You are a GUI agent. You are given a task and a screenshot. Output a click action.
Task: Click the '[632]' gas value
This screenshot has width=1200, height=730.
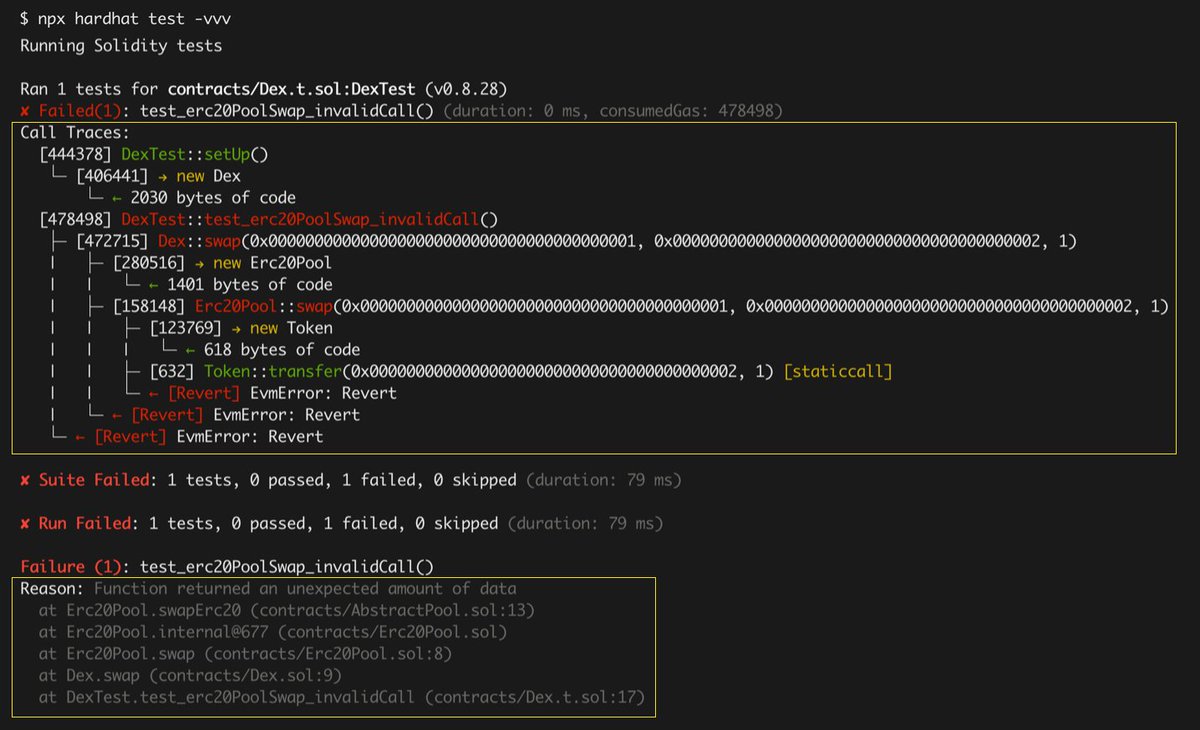(x=172, y=371)
